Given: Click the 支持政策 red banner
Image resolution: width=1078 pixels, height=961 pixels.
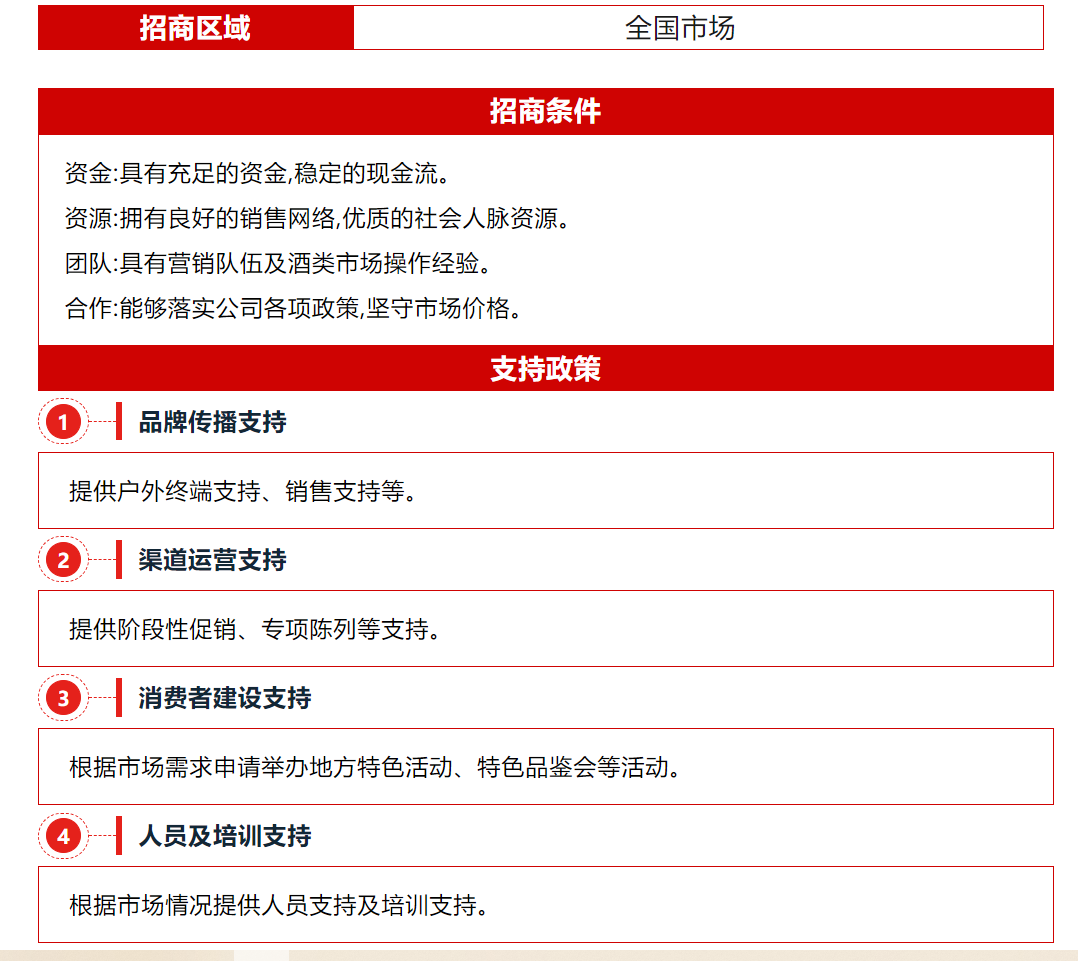Looking at the screenshot, I should (x=545, y=368).
